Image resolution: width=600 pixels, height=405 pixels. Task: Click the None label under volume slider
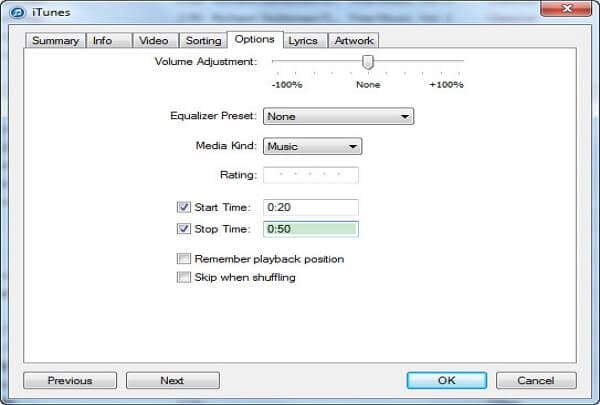coord(368,85)
